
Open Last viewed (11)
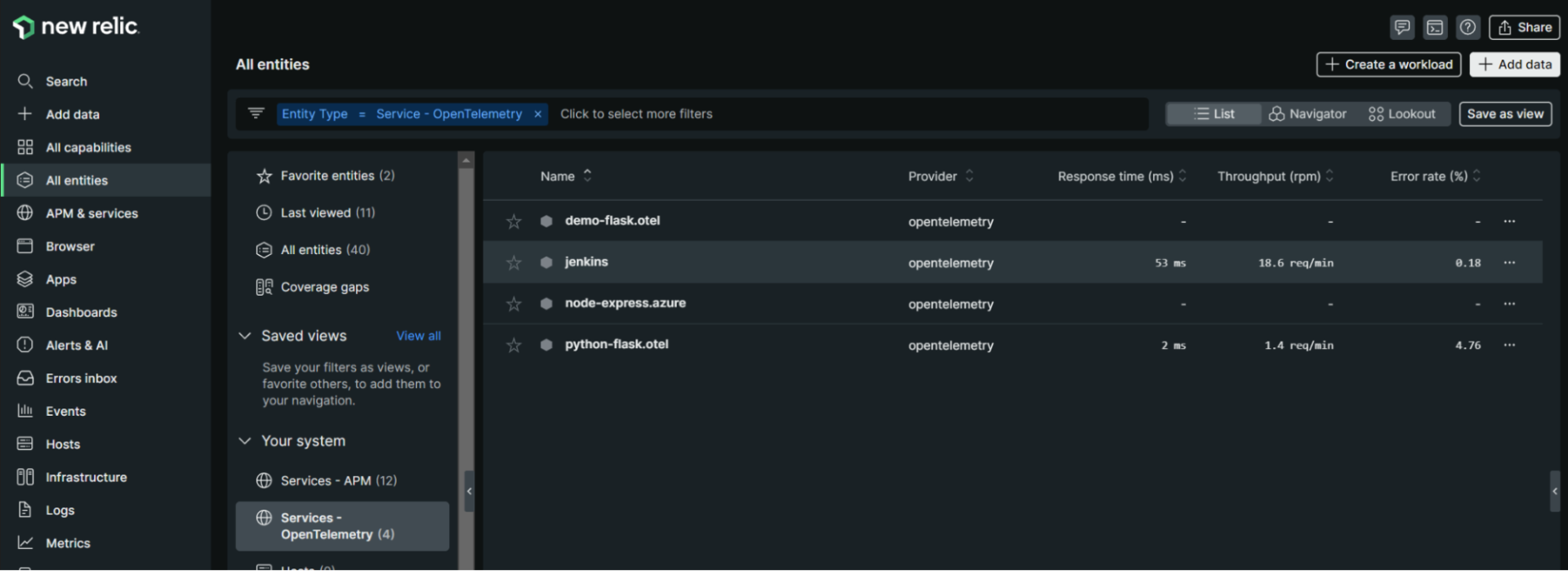tap(327, 212)
